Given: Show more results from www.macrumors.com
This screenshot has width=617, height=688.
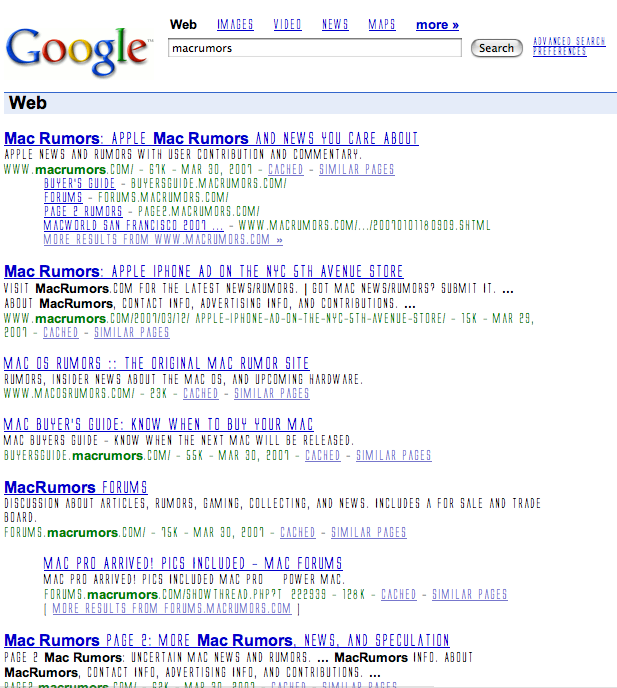Looking at the screenshot, I should (x=163, y=240).
